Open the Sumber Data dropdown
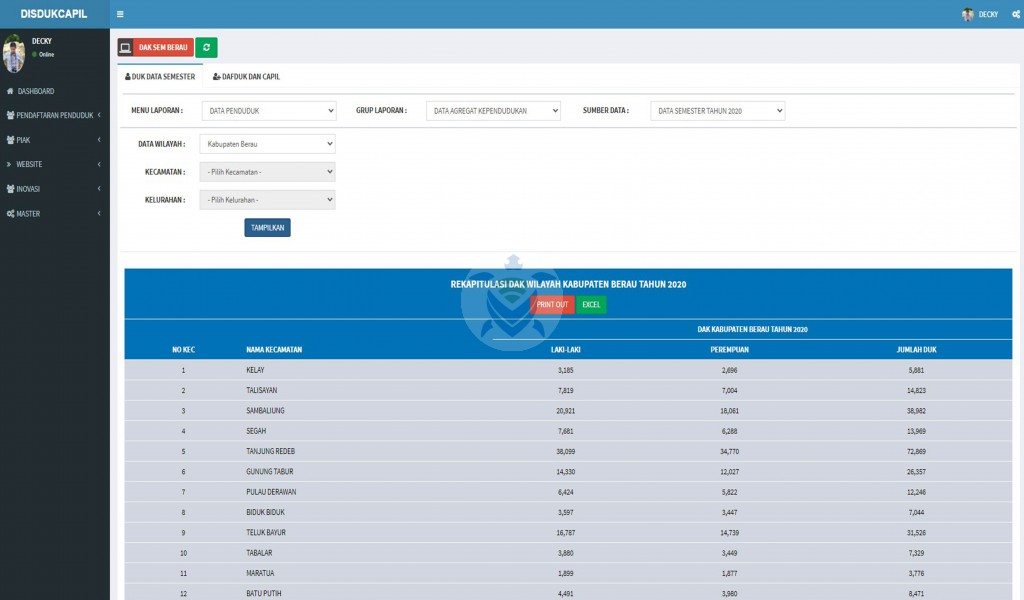This screenshot has height=600, width=1024. [x=717, y=111]
